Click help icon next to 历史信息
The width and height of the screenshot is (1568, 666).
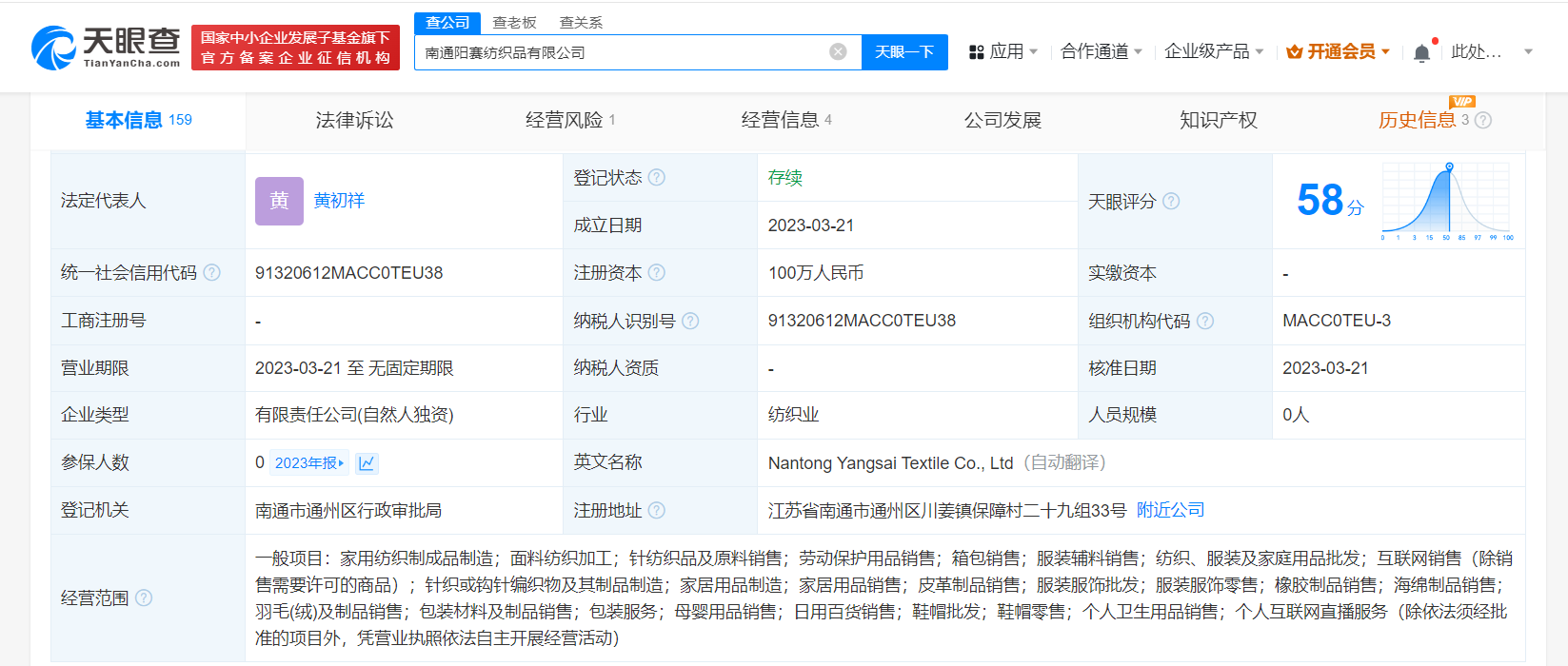tap(1483, 120)
